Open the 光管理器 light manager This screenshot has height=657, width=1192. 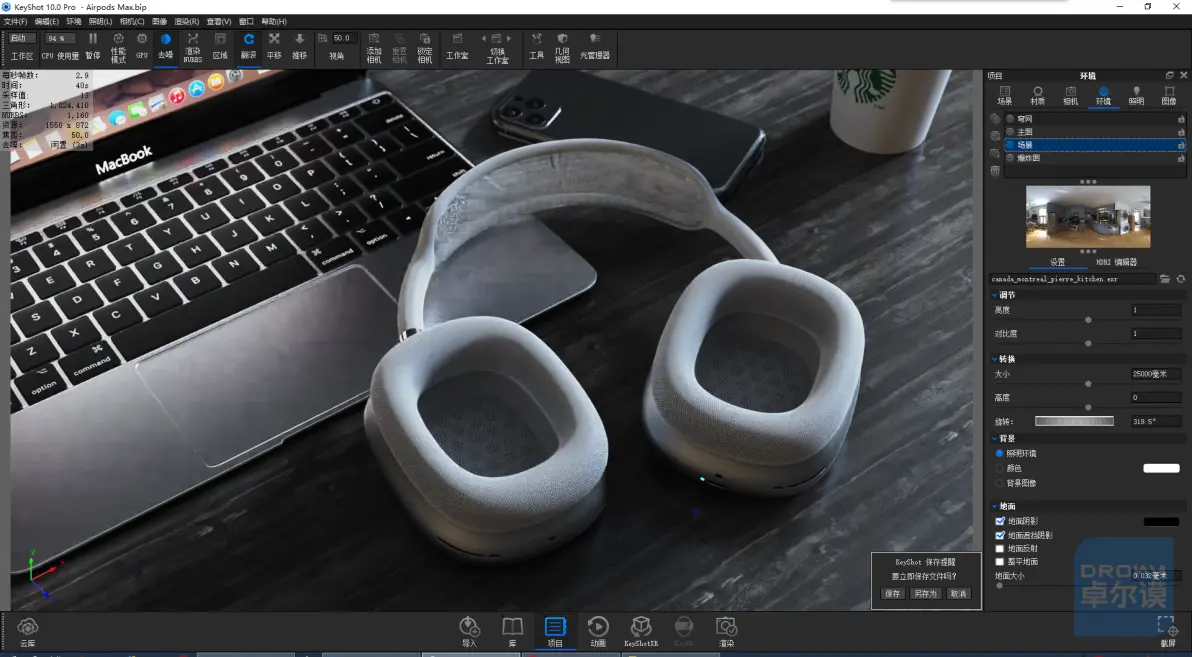594,46
